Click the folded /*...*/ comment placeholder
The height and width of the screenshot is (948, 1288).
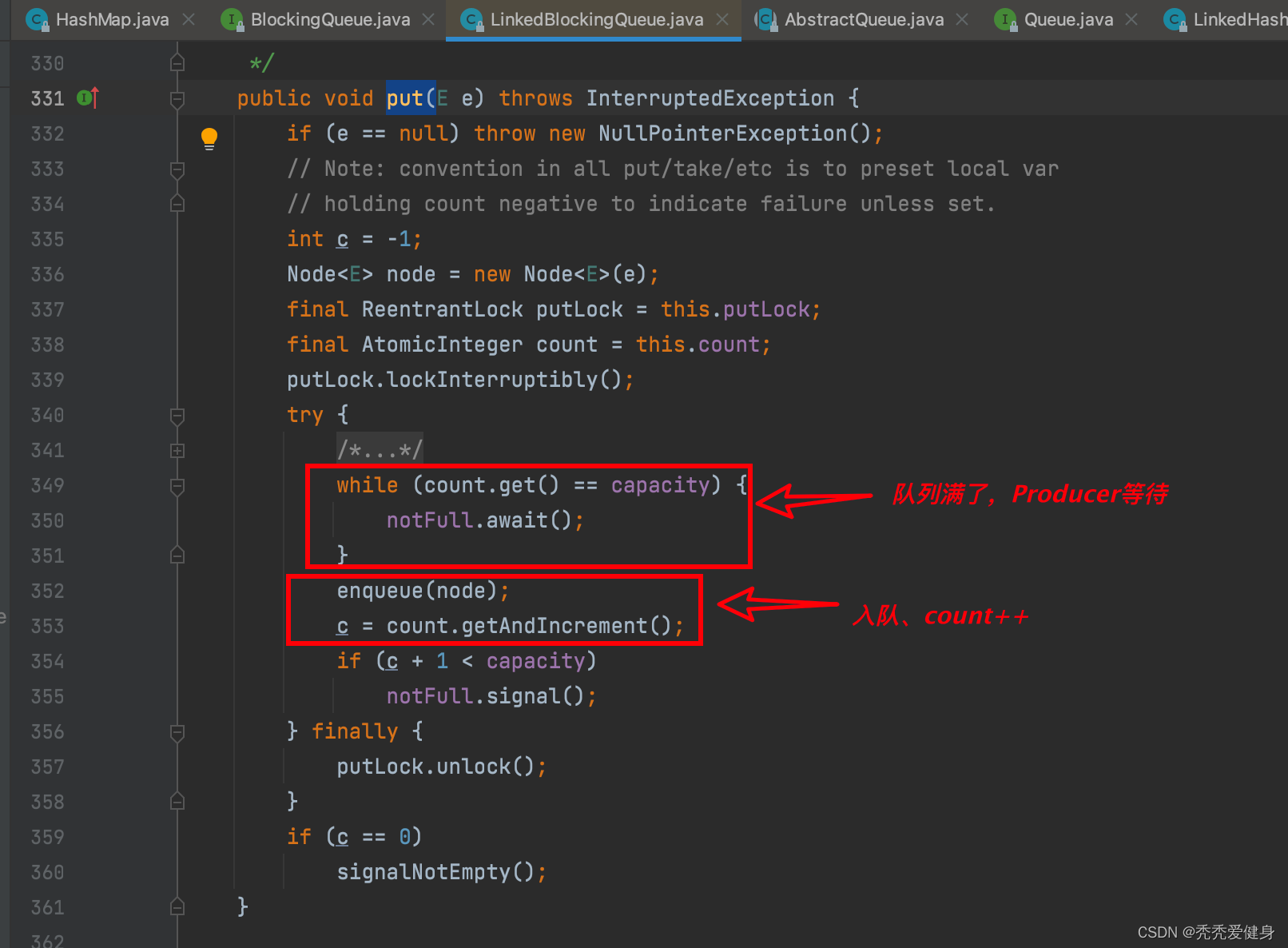pos(380,450)
